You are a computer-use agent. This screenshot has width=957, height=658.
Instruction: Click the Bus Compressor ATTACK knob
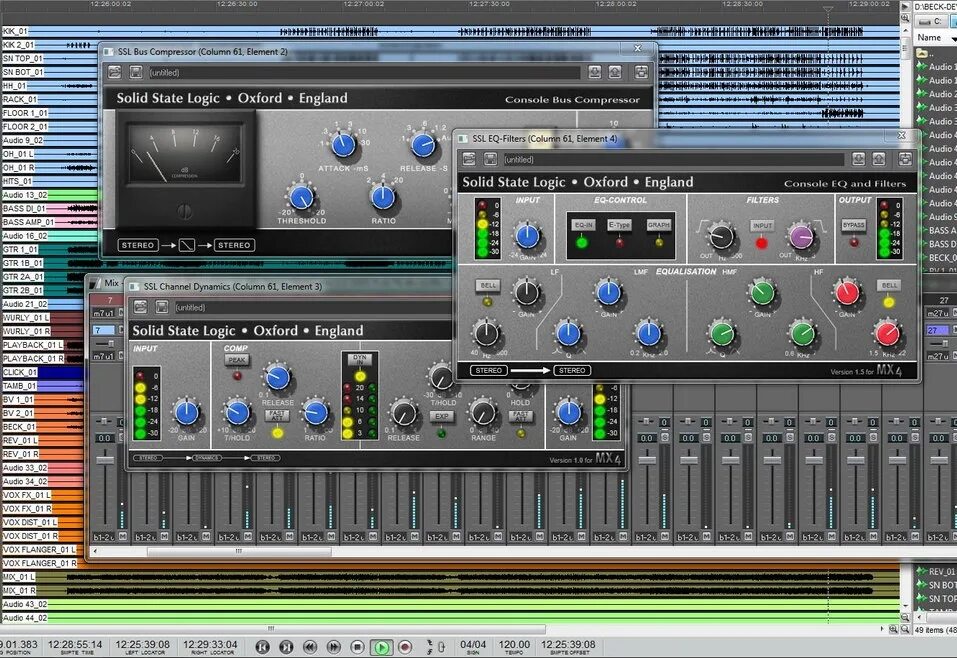point(343,145)
